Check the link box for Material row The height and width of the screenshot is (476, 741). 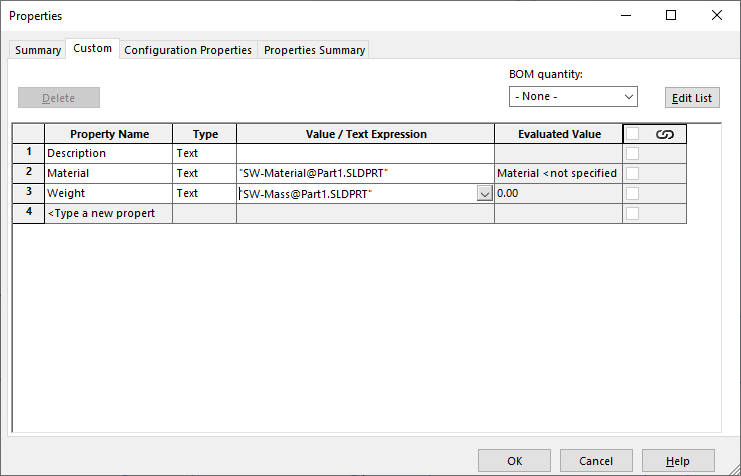pos(632,174)
